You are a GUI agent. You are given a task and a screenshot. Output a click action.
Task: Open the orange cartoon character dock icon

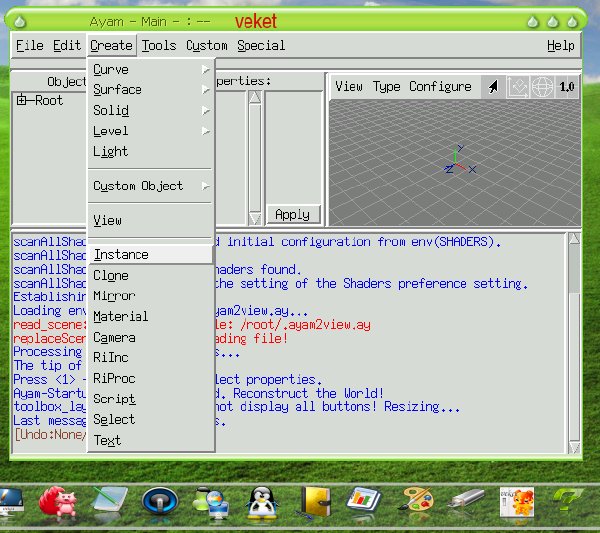(x=517, y=502)
